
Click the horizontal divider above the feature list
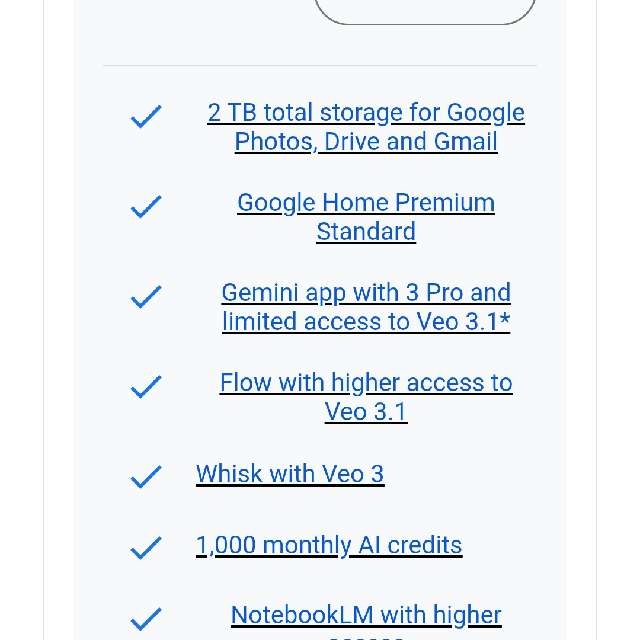320,66
